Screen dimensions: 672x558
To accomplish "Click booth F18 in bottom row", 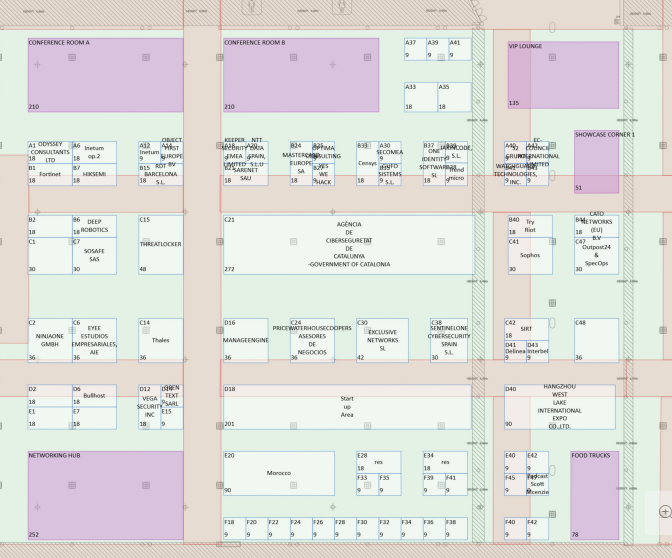I will [234, 528].
